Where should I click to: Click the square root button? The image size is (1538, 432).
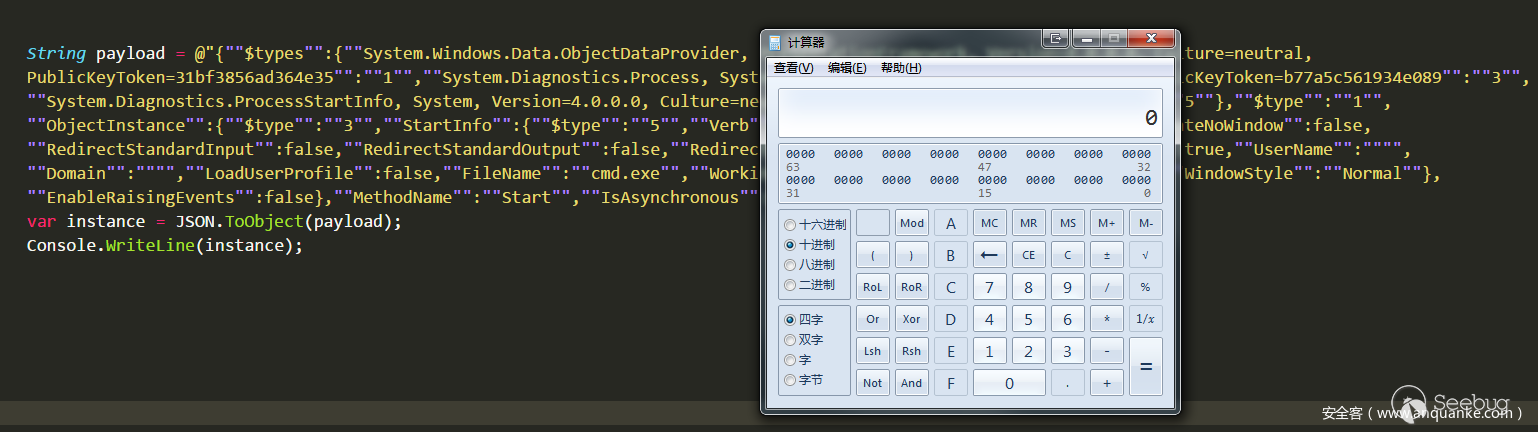[1145, 255]
